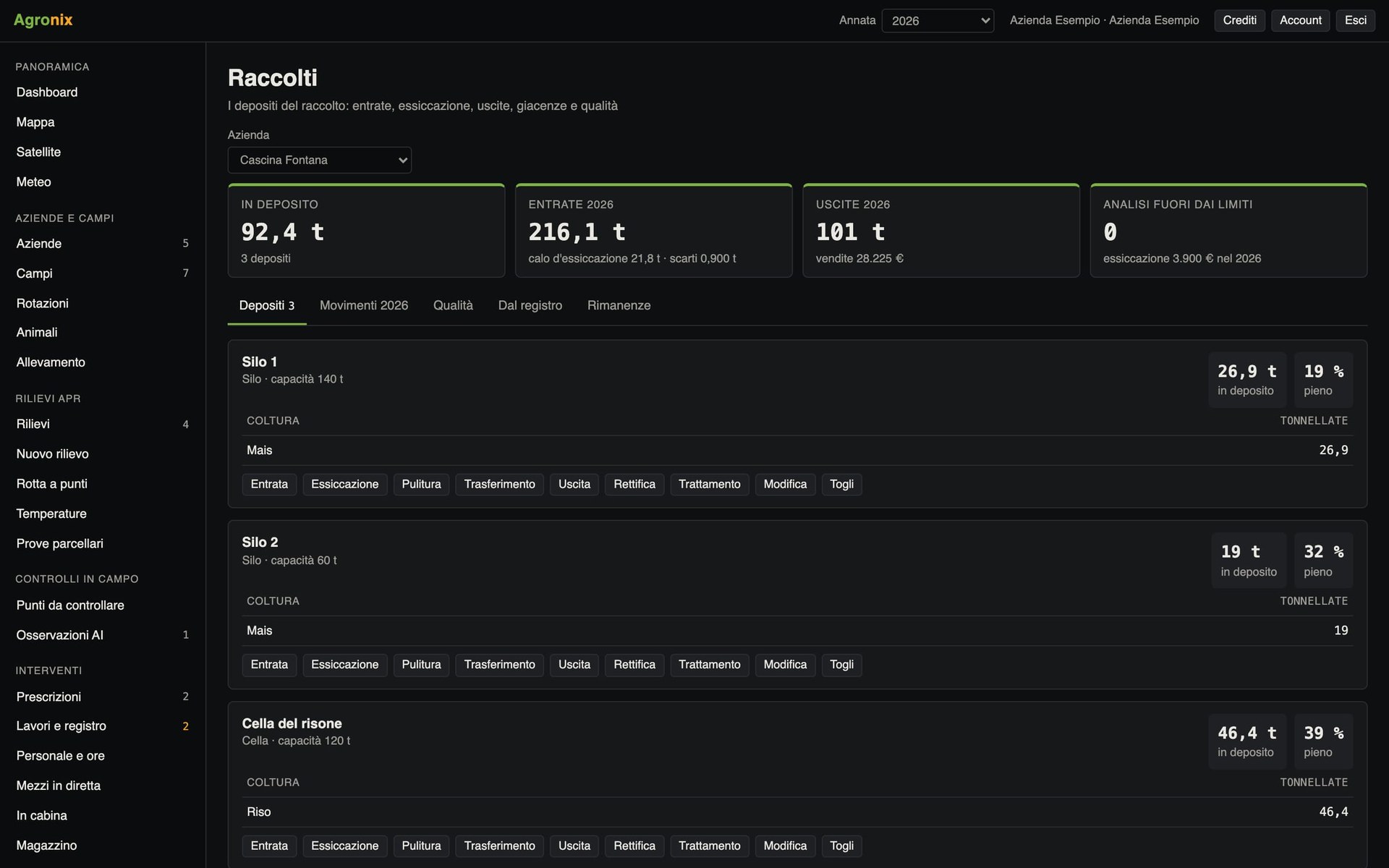Click Modifica for Silo 2

(785, 665)
